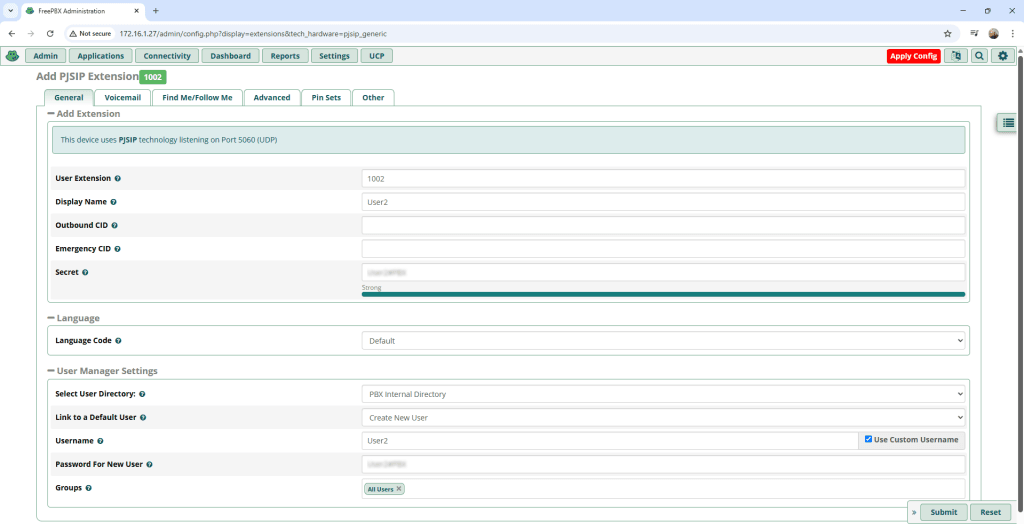
Task: Click the Submit button
Action: click(x=943, y=512)
